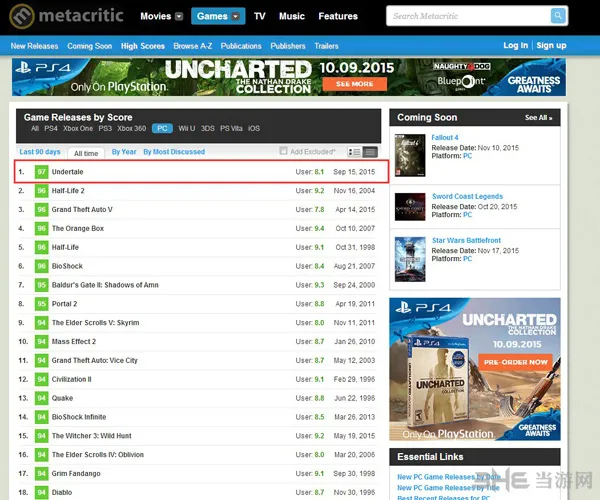The image size is (600, 500).
Task: Focus the Search Metacritic field
Action: pos(468,16)
